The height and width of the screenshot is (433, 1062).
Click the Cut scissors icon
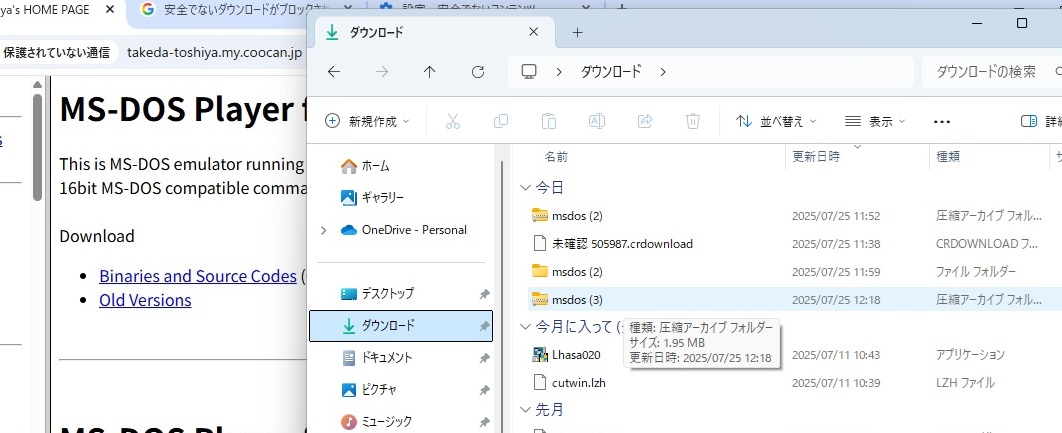(x=453, y=121)
